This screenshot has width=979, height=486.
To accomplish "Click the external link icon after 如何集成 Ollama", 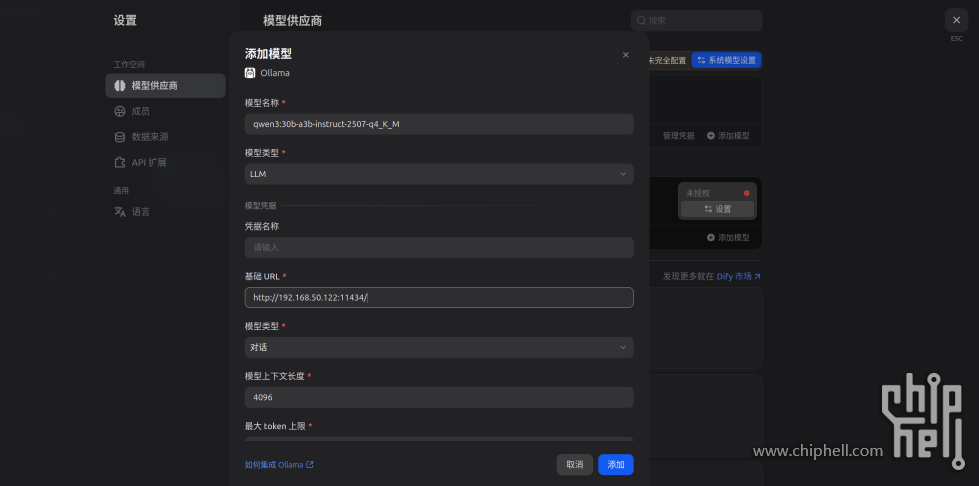I will click(x=310, y=465).
